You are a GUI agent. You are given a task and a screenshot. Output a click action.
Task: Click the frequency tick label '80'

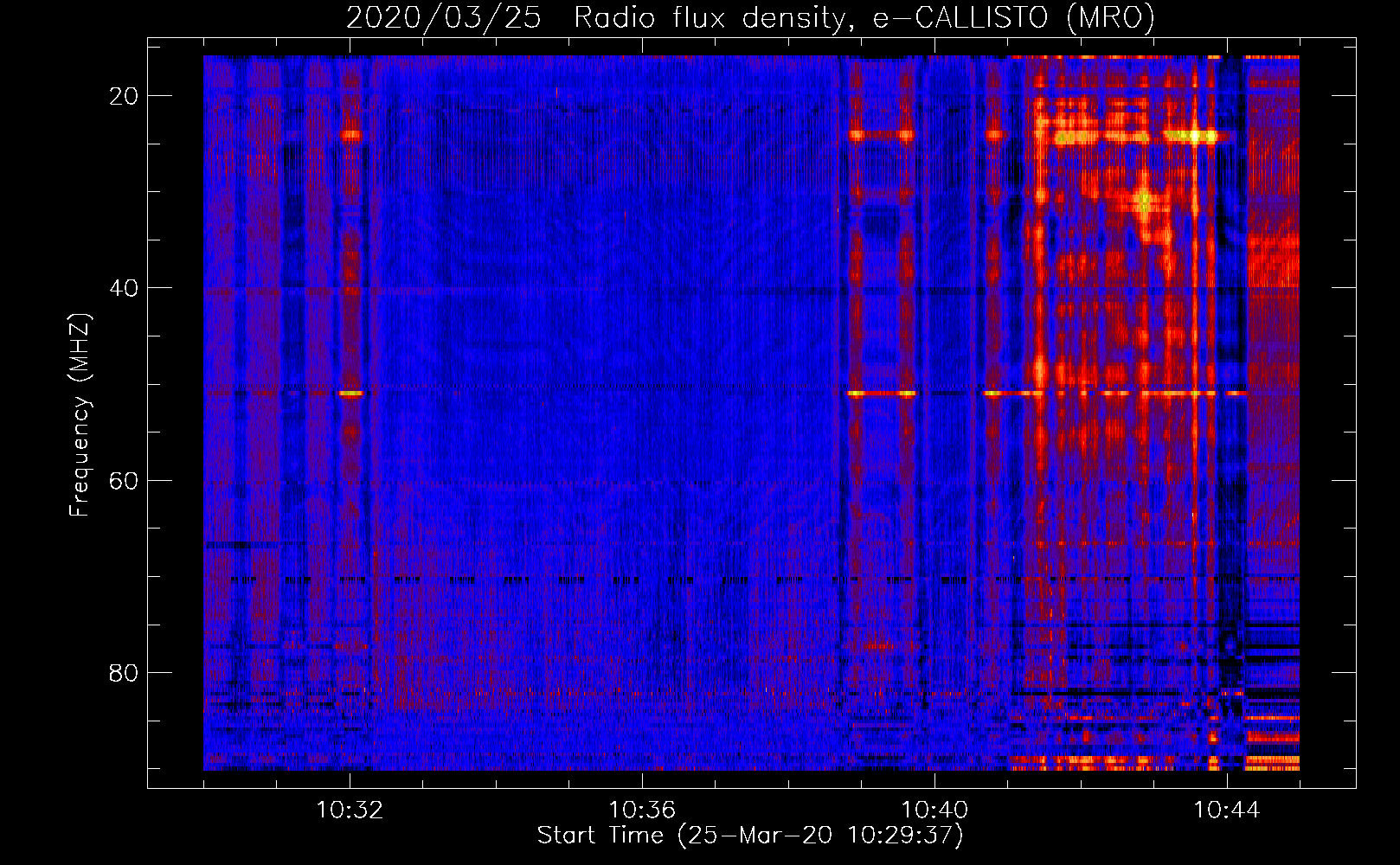pos(125,672)
